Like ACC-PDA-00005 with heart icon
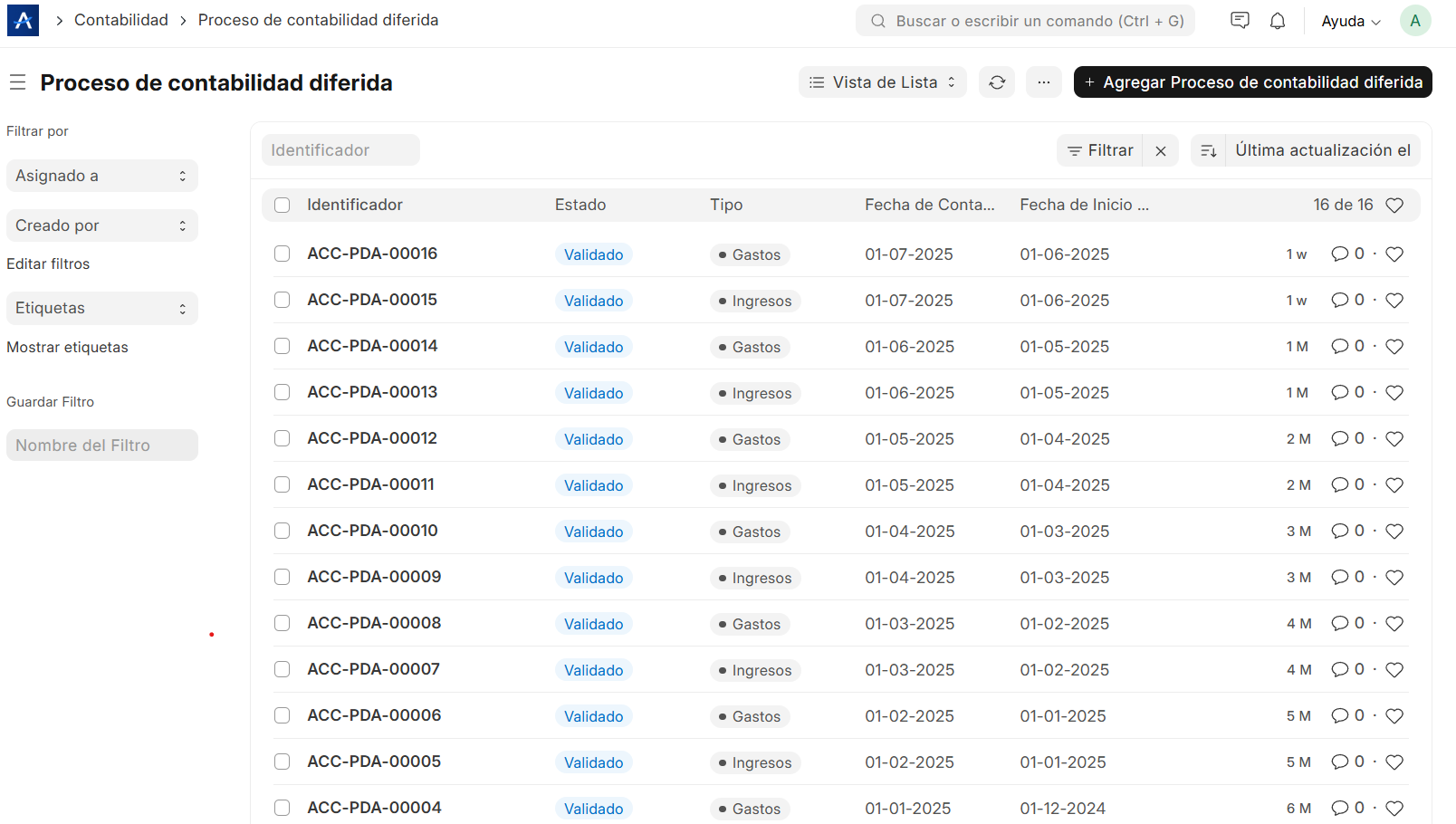Viewport: 1456px width, 824px height. pos(1394,762)
